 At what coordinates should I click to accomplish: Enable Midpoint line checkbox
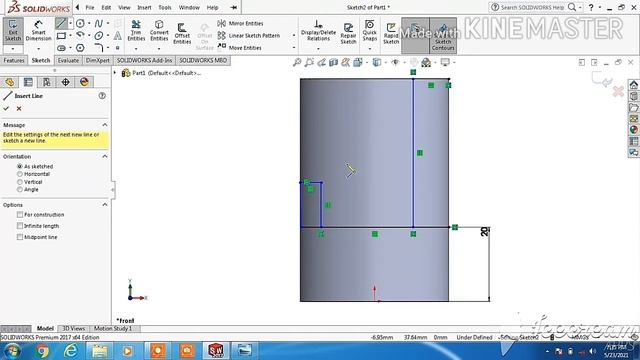20,237
